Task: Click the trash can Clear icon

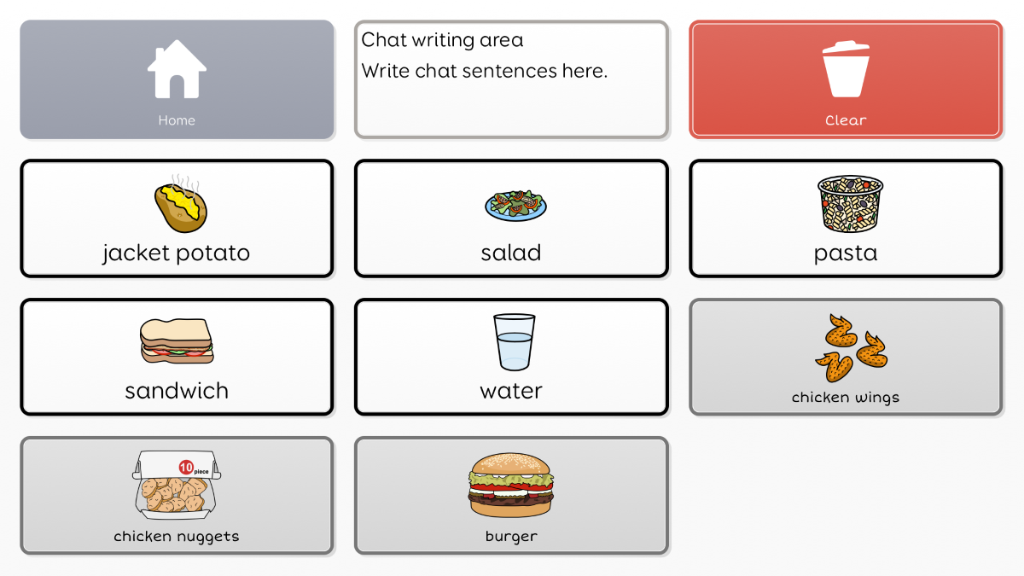Action: (846, 69)
